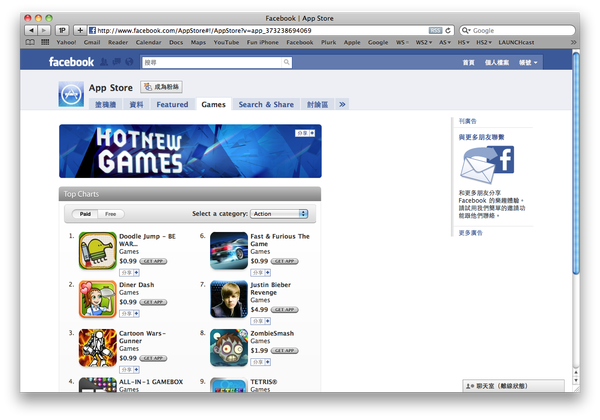This screenshot has height=420, width=600.
Task: Open the Justin Bieber Revenge app icon
Action: [229, 299]
